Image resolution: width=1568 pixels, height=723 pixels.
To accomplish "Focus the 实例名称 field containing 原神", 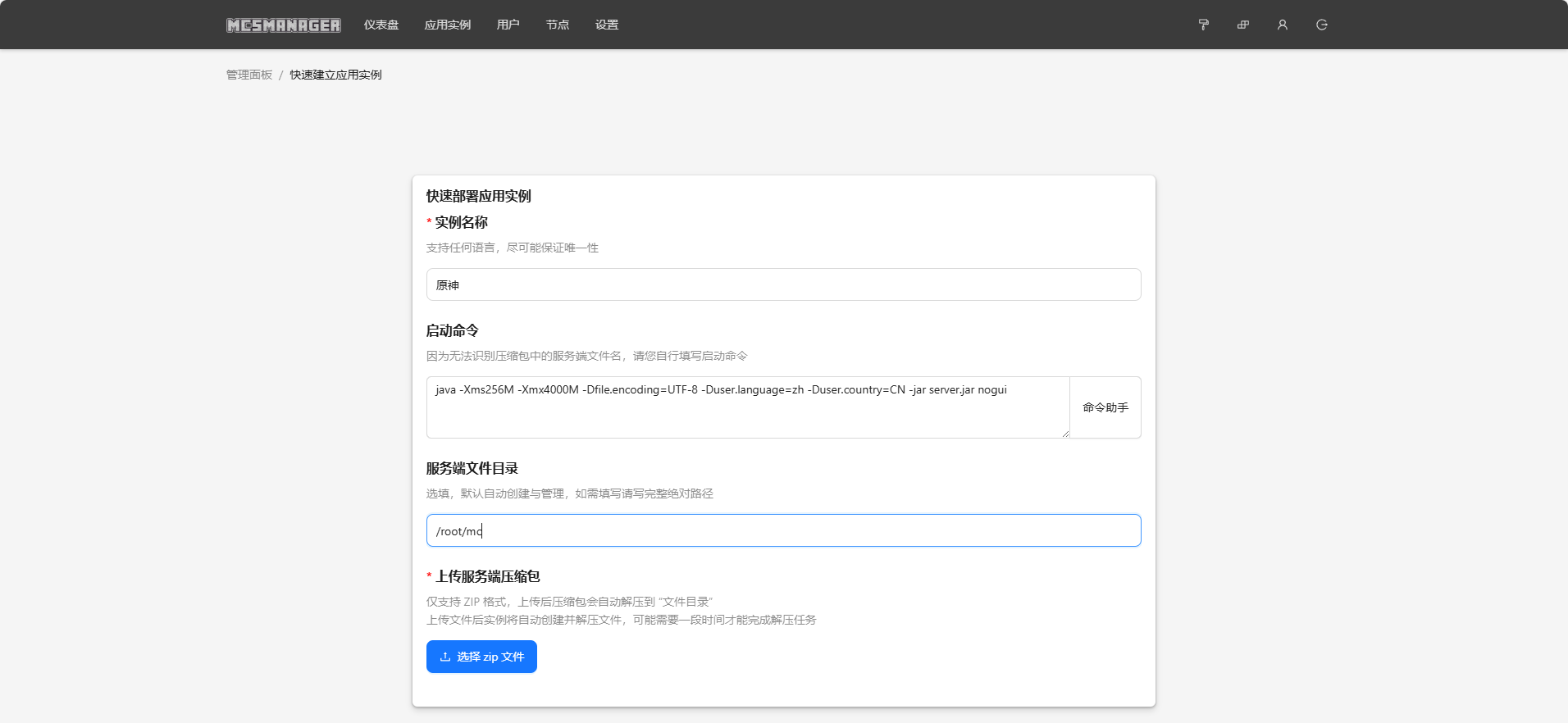I will coord(783,284).
